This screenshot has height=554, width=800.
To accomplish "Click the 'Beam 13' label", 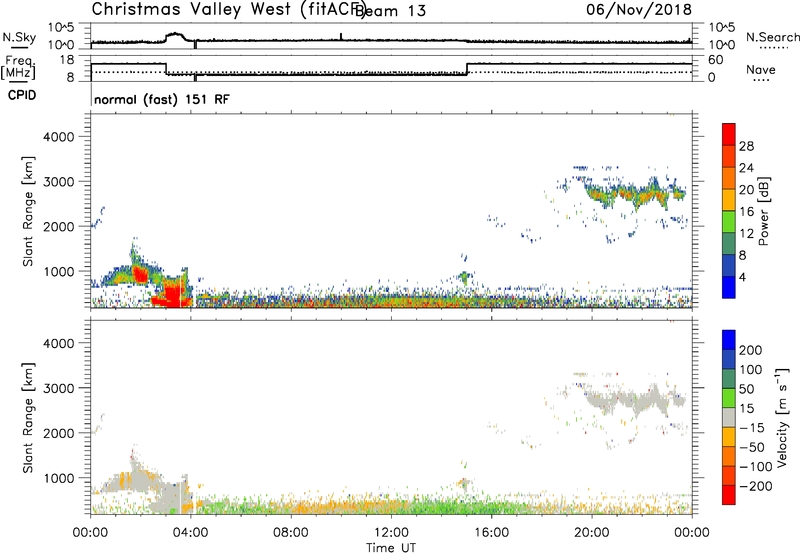I will tap(390, 10).
